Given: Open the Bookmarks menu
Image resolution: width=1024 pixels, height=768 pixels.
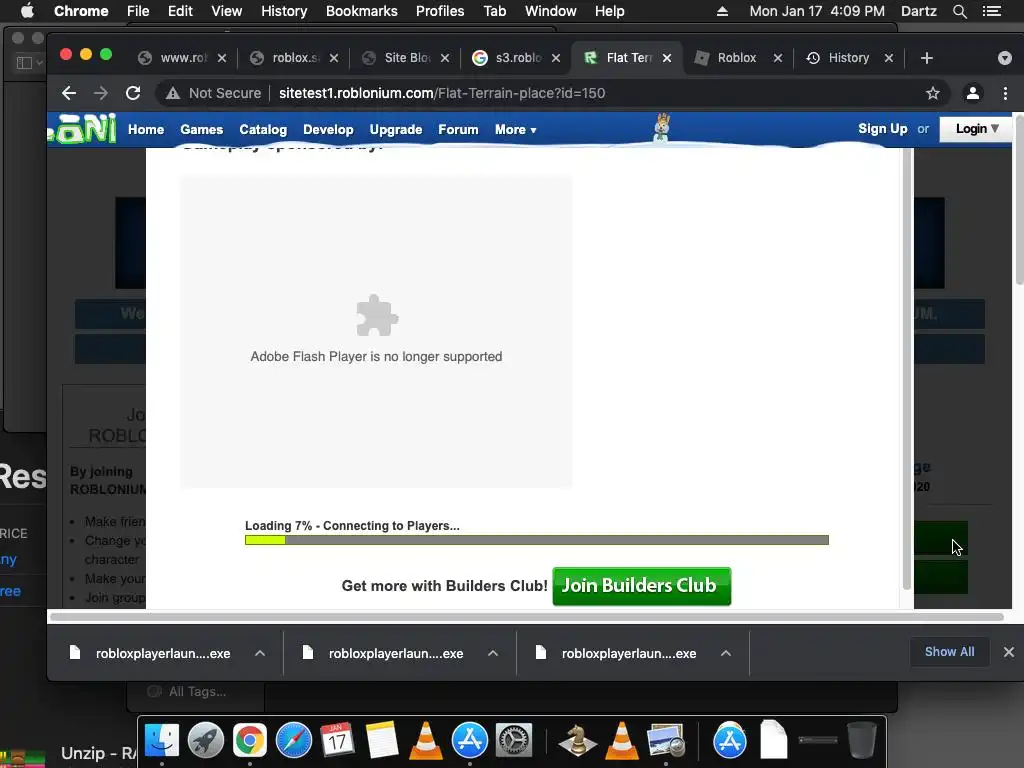Looking at the screenshot, I should pos(362,11).
